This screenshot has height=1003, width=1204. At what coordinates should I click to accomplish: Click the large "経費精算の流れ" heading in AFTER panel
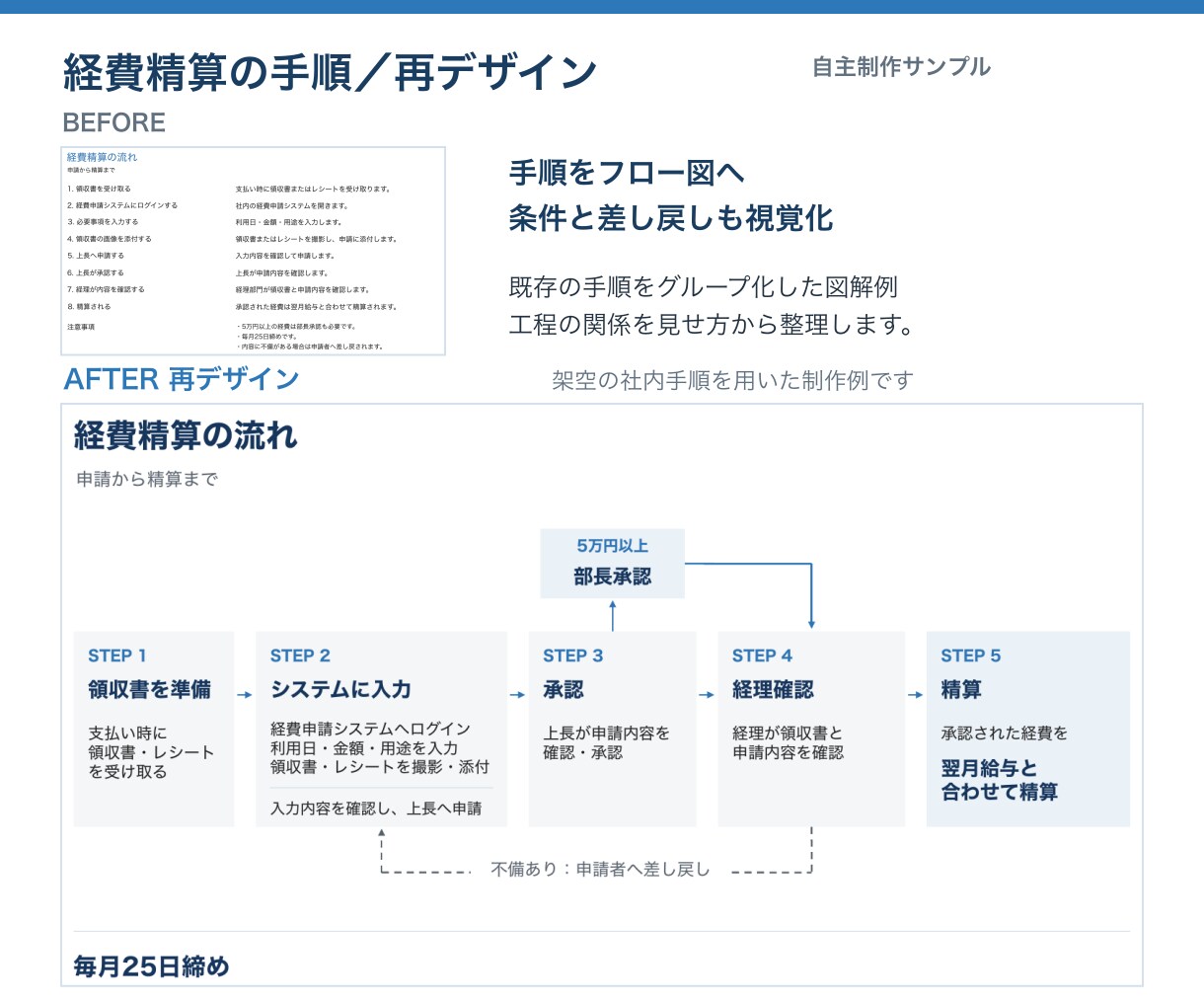click(186, 435)
